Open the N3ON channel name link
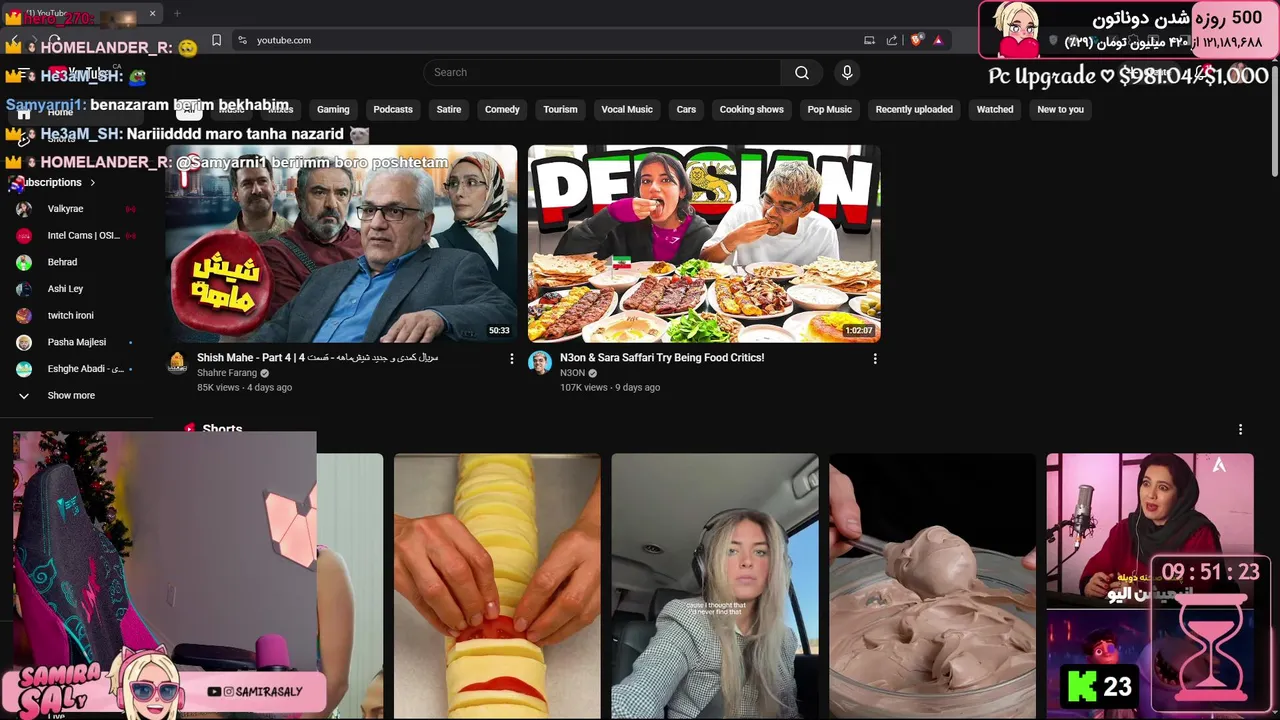 pyautogui.click(x=572, y=373)
